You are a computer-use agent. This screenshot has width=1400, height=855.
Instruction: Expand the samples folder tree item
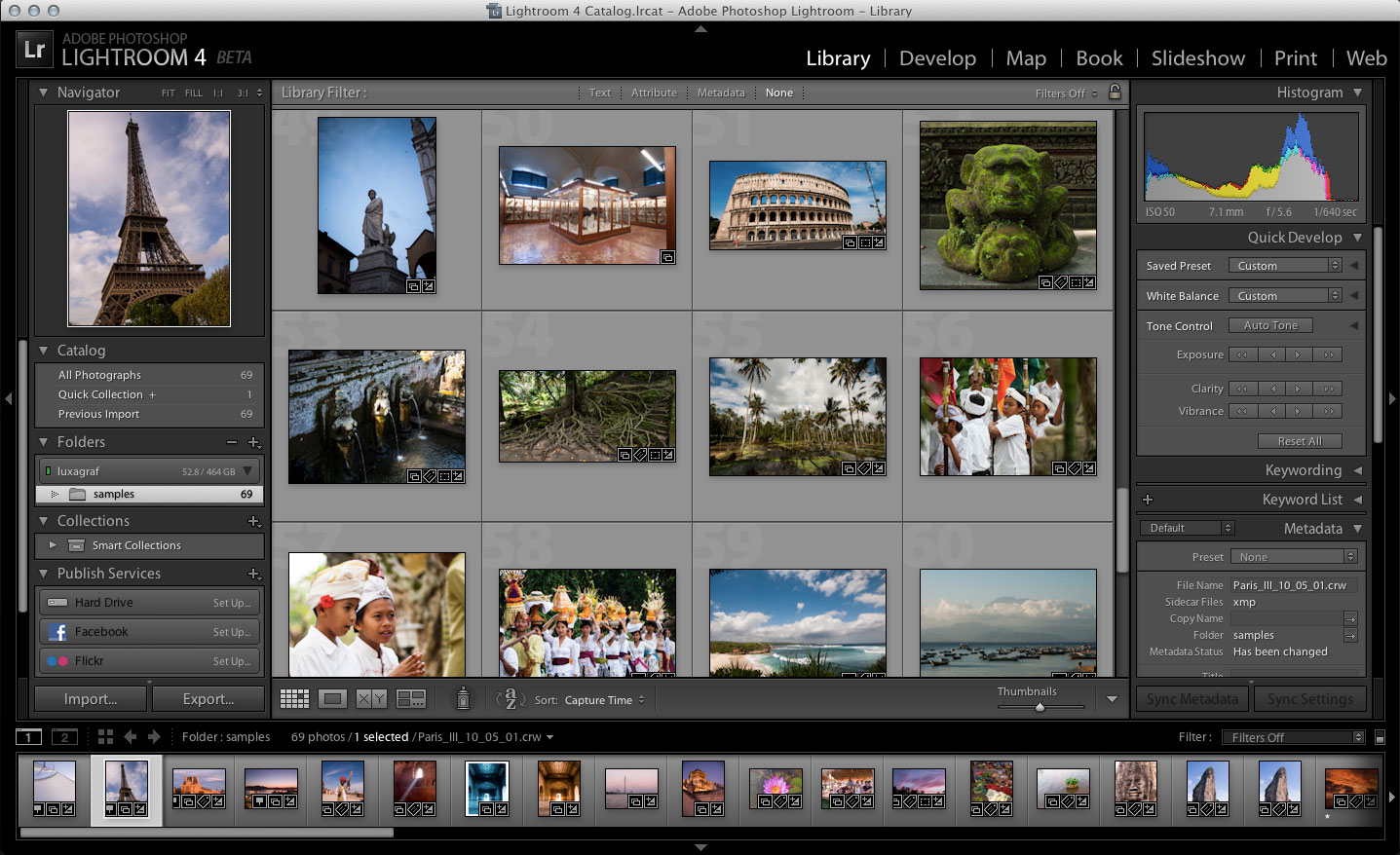click(x=55, y=495)
